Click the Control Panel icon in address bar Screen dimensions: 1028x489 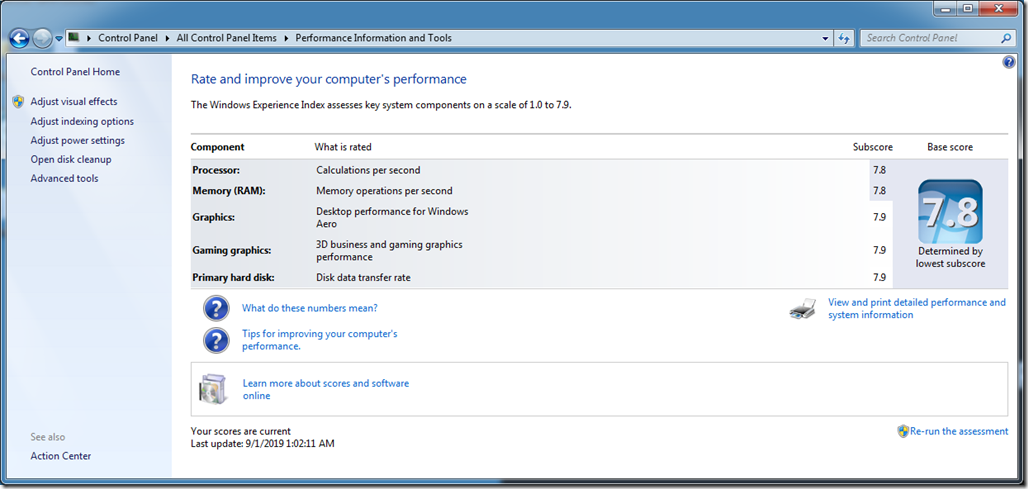click(x=74, y=38)
